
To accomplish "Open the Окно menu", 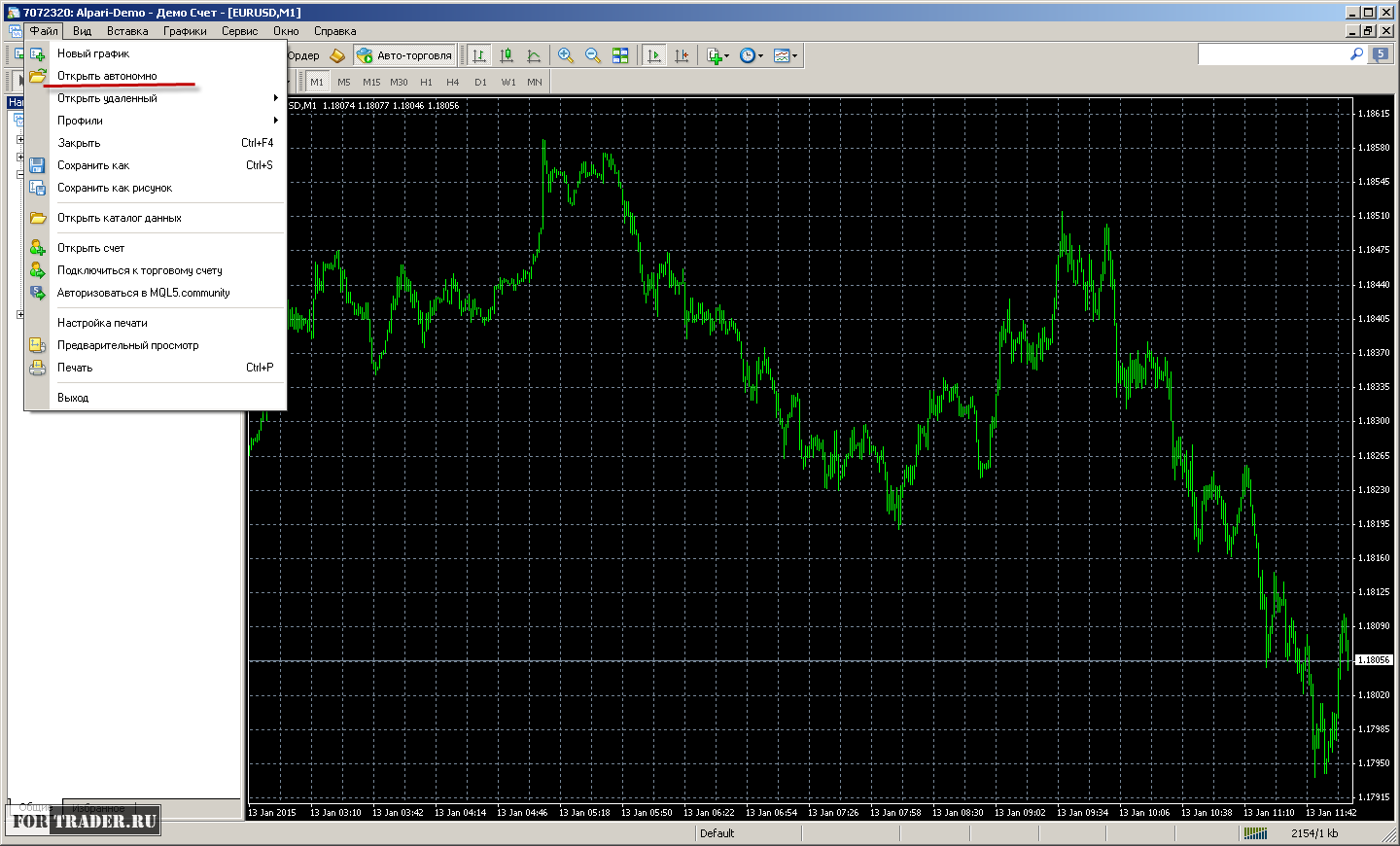I will click(286, 31).
